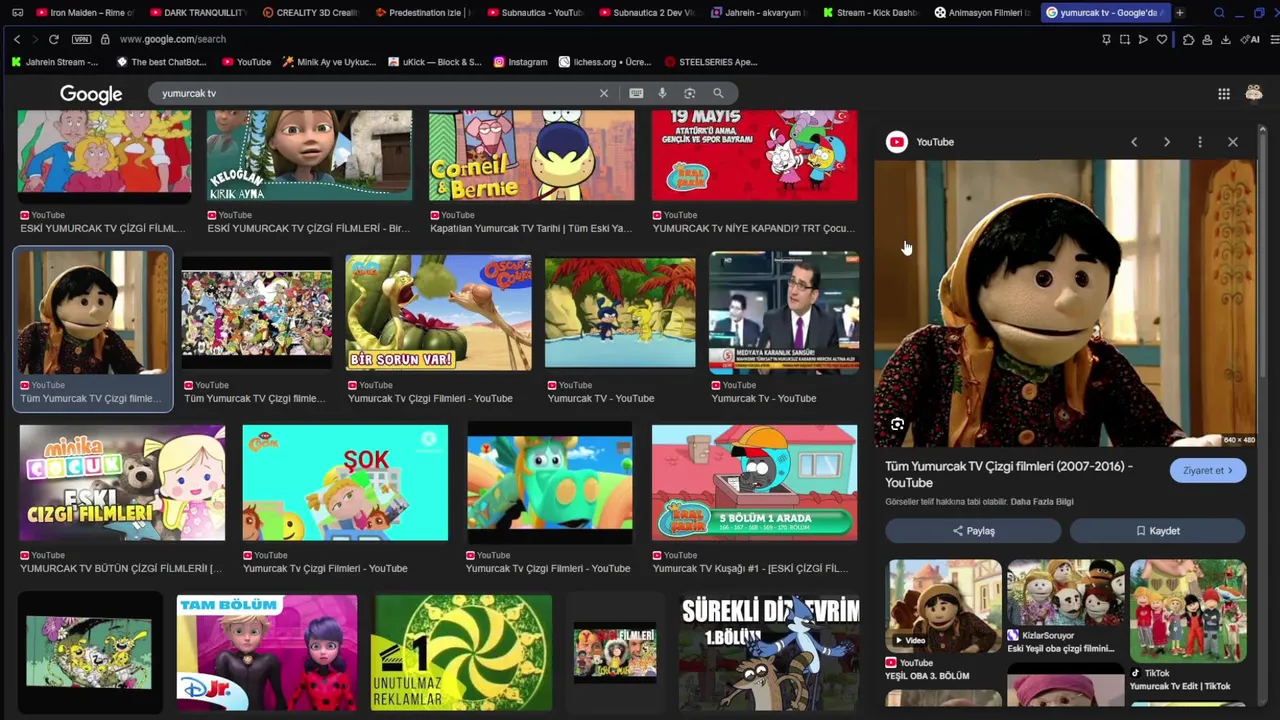Open the STEELSERIES Apex bookmark
Screen dimensions: 1280x720
pos(710,62)
